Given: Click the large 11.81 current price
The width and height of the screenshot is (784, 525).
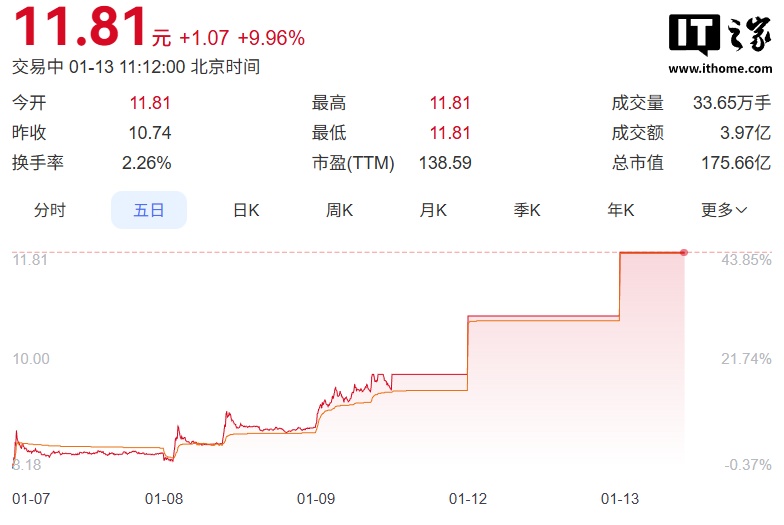Looking at the screenshot, I should coord(80,28).
